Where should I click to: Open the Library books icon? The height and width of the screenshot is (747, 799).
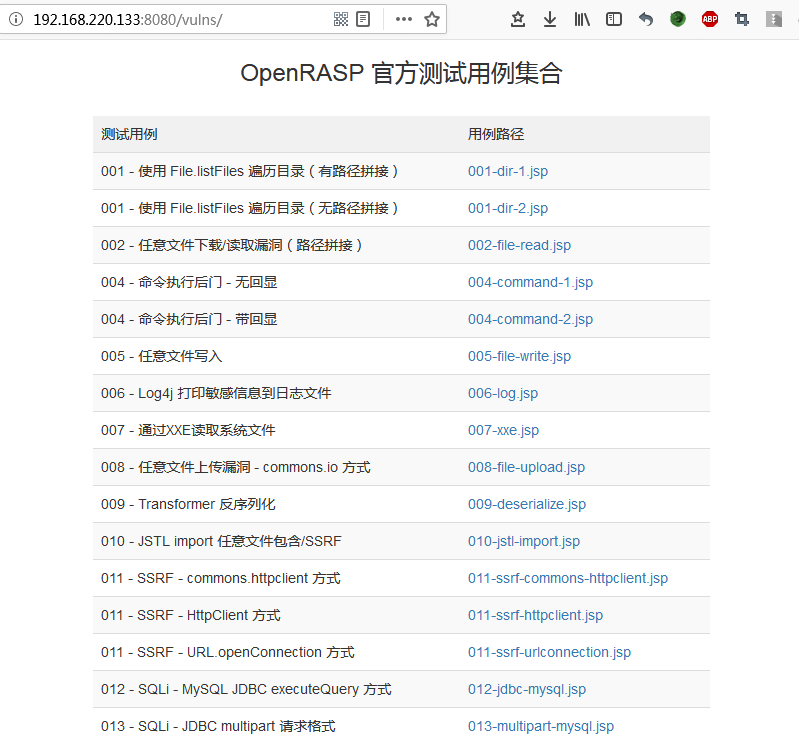[582, 19]
